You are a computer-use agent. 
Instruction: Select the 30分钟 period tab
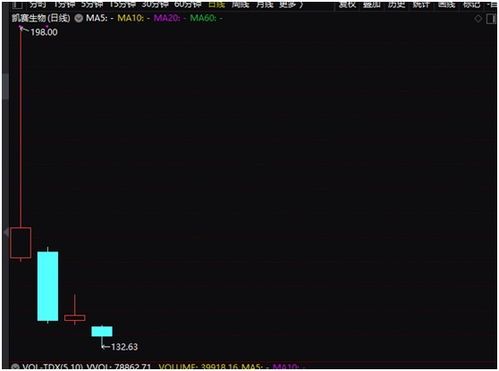click(x=155, y=5)
